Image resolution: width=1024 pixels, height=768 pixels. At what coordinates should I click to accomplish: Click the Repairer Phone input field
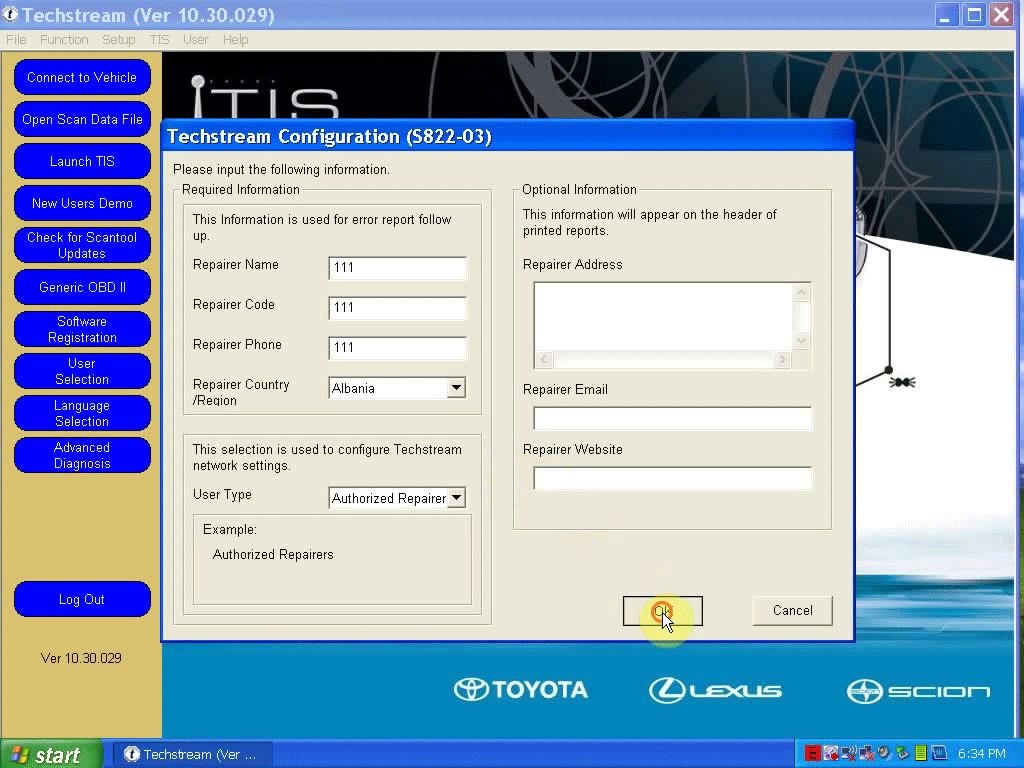[397, 347]
